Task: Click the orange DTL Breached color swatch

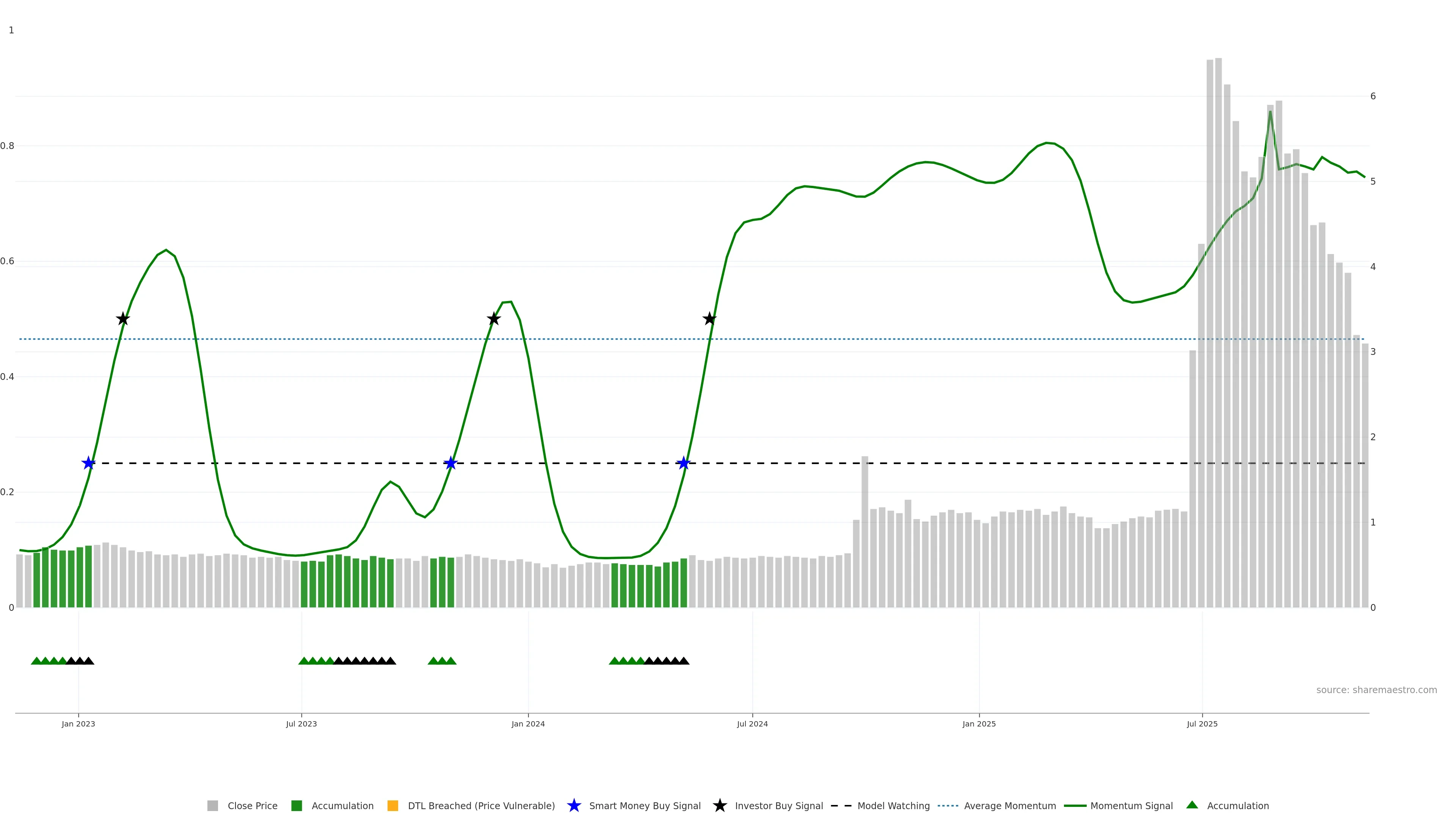Action: pos(393,806)
